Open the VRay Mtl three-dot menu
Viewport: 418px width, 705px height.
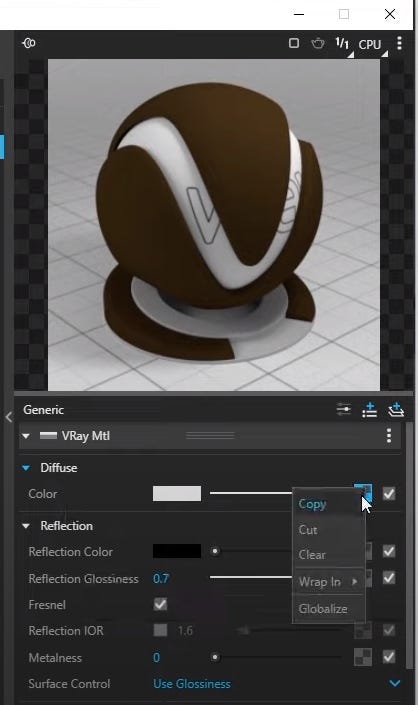pos(389,435)
